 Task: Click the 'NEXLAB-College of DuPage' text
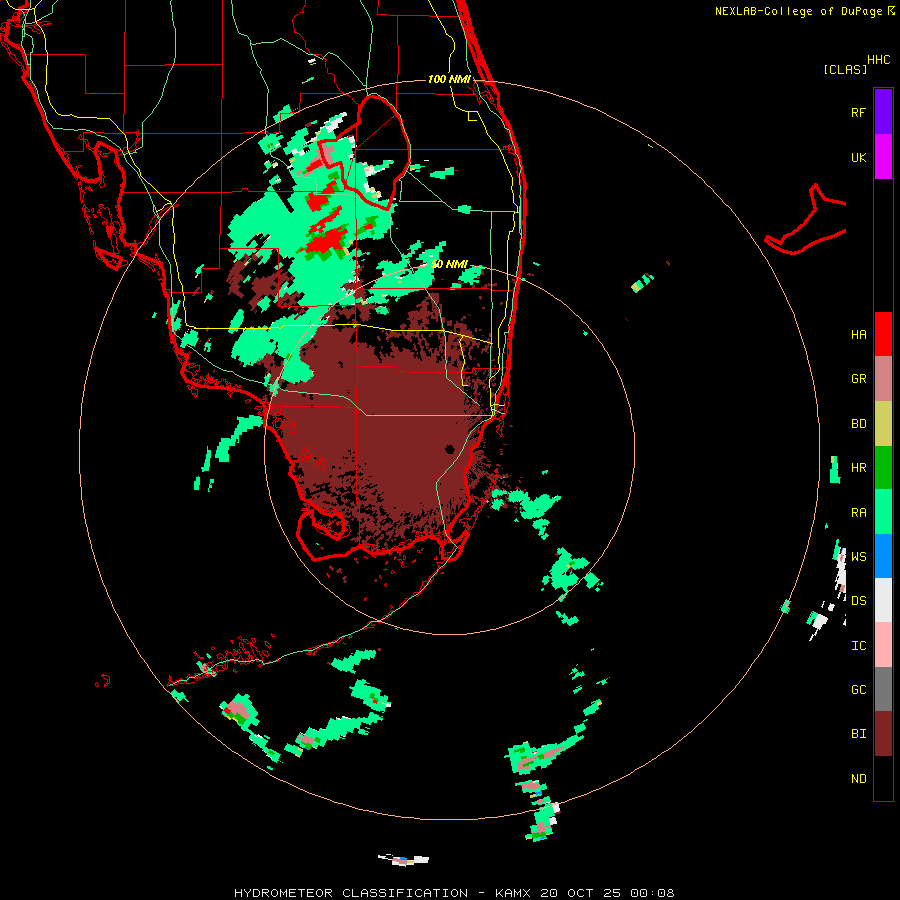coord(798,11)
